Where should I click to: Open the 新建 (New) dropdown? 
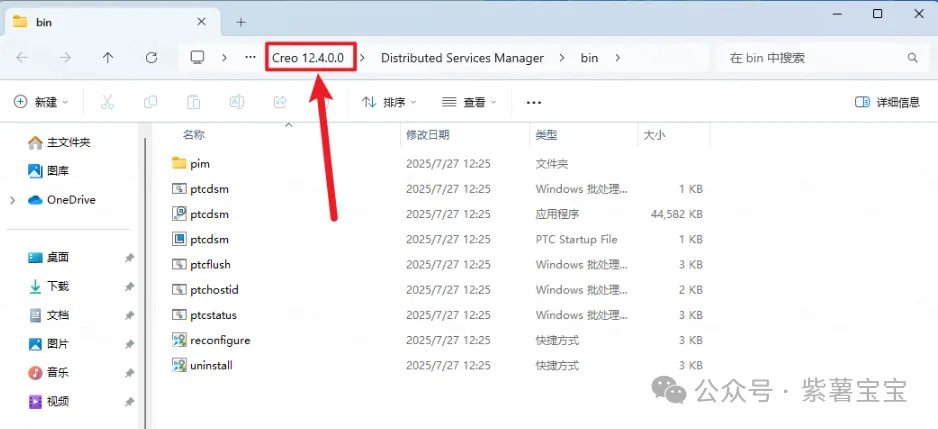41,102
